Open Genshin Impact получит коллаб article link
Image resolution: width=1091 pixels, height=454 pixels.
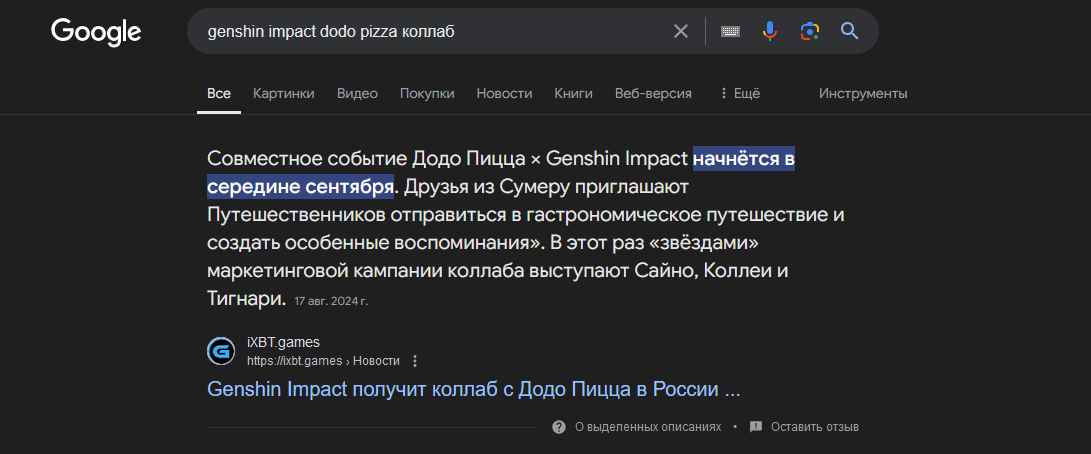pyautogui.click(x=473, y=389)
